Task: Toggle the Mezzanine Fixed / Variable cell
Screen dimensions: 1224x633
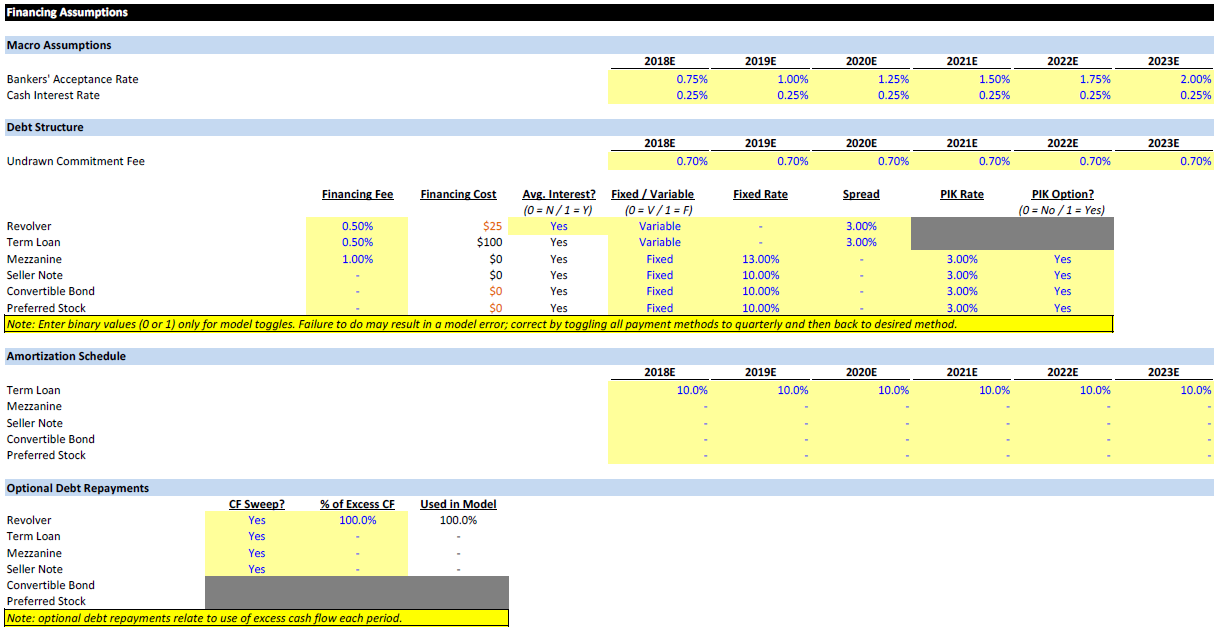Action: tap(659, 259)
